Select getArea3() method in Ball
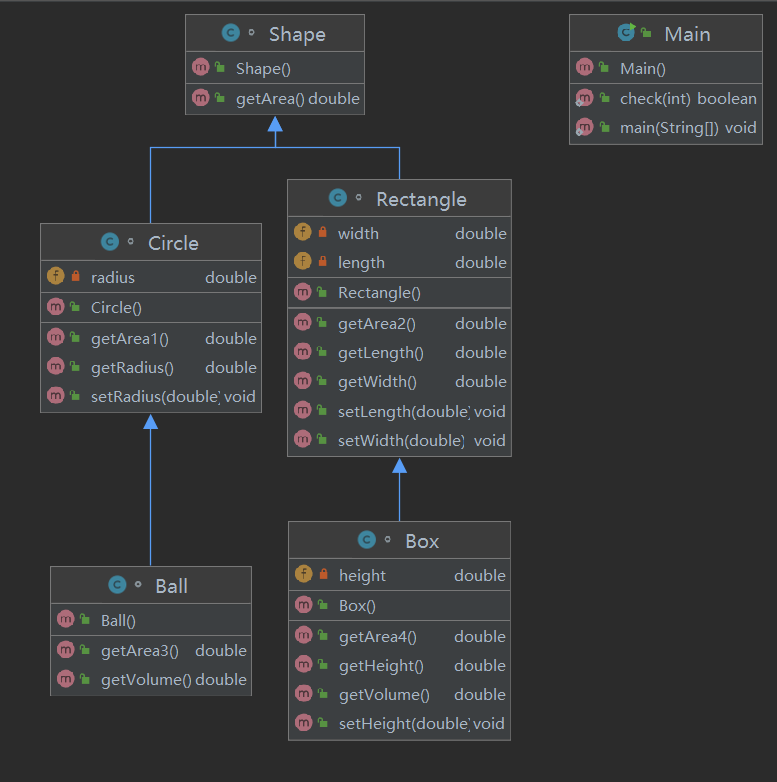 click(x=151, y=650)
